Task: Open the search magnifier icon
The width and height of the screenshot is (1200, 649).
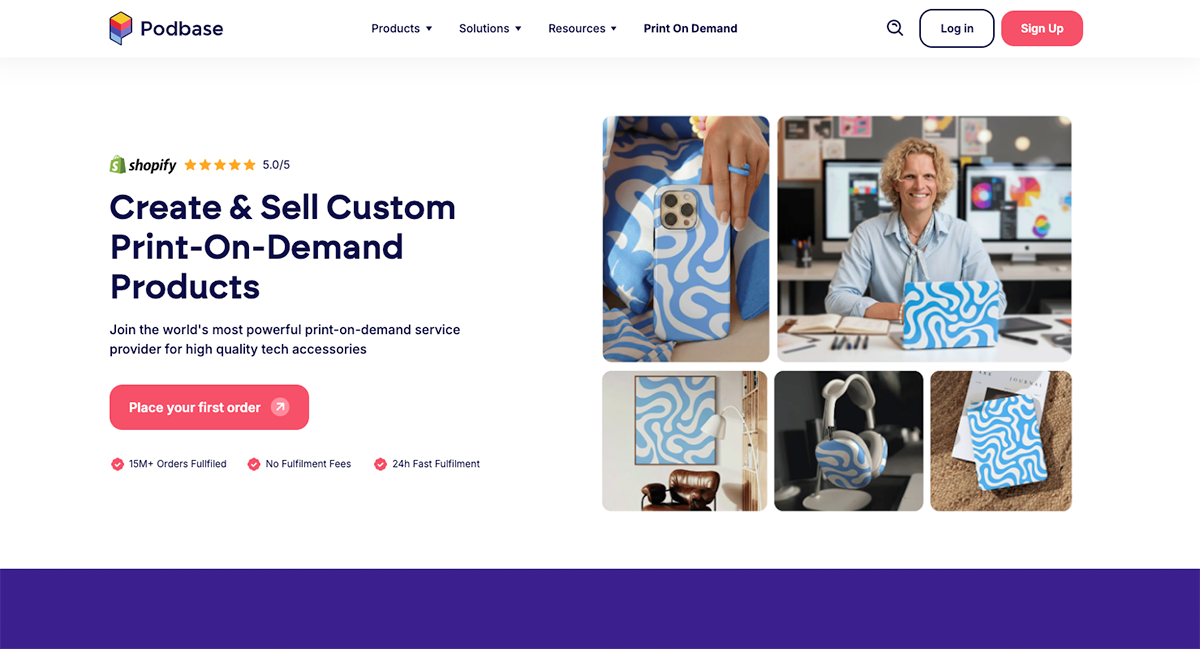Action: click(x=895, y=28)
